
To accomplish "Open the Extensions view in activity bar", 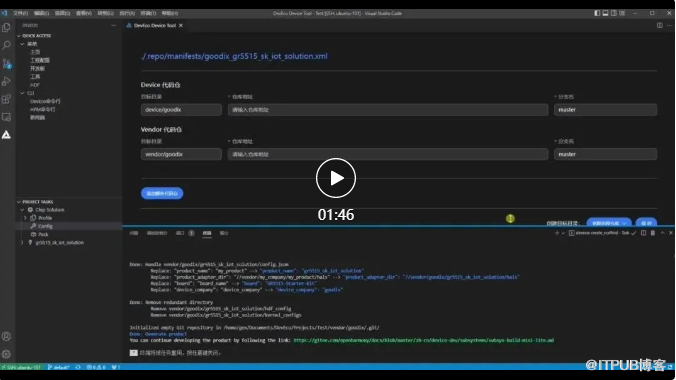I will pos(6,99).
